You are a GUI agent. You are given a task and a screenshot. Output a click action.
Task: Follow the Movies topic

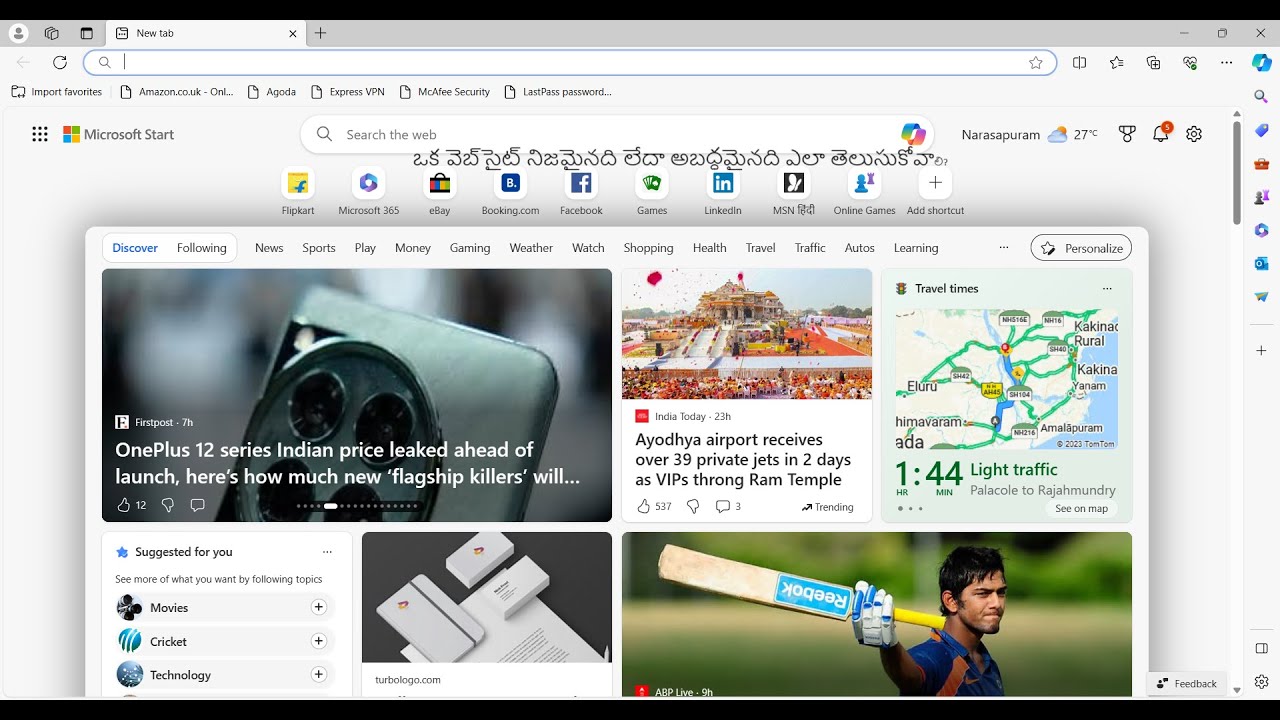[319, 607]
